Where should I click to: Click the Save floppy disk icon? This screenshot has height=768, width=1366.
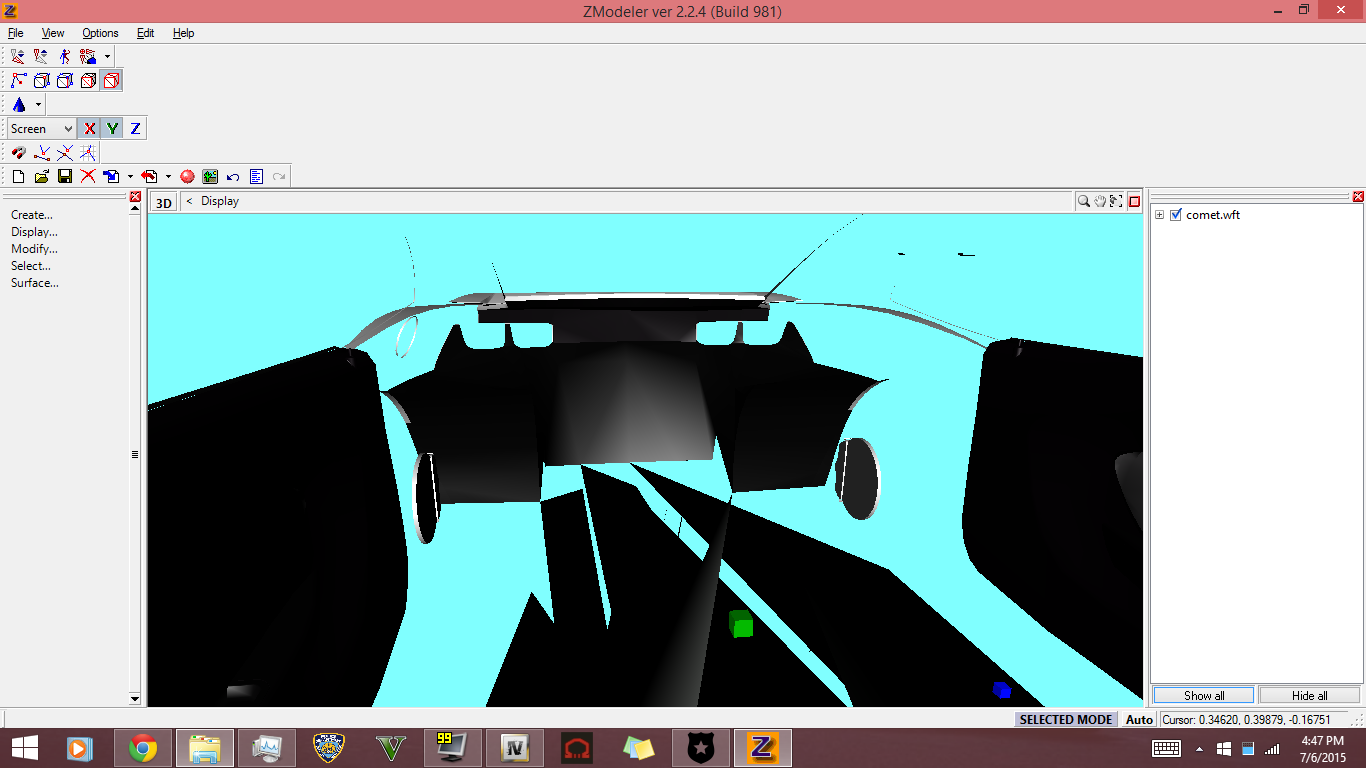pos(65,177)
